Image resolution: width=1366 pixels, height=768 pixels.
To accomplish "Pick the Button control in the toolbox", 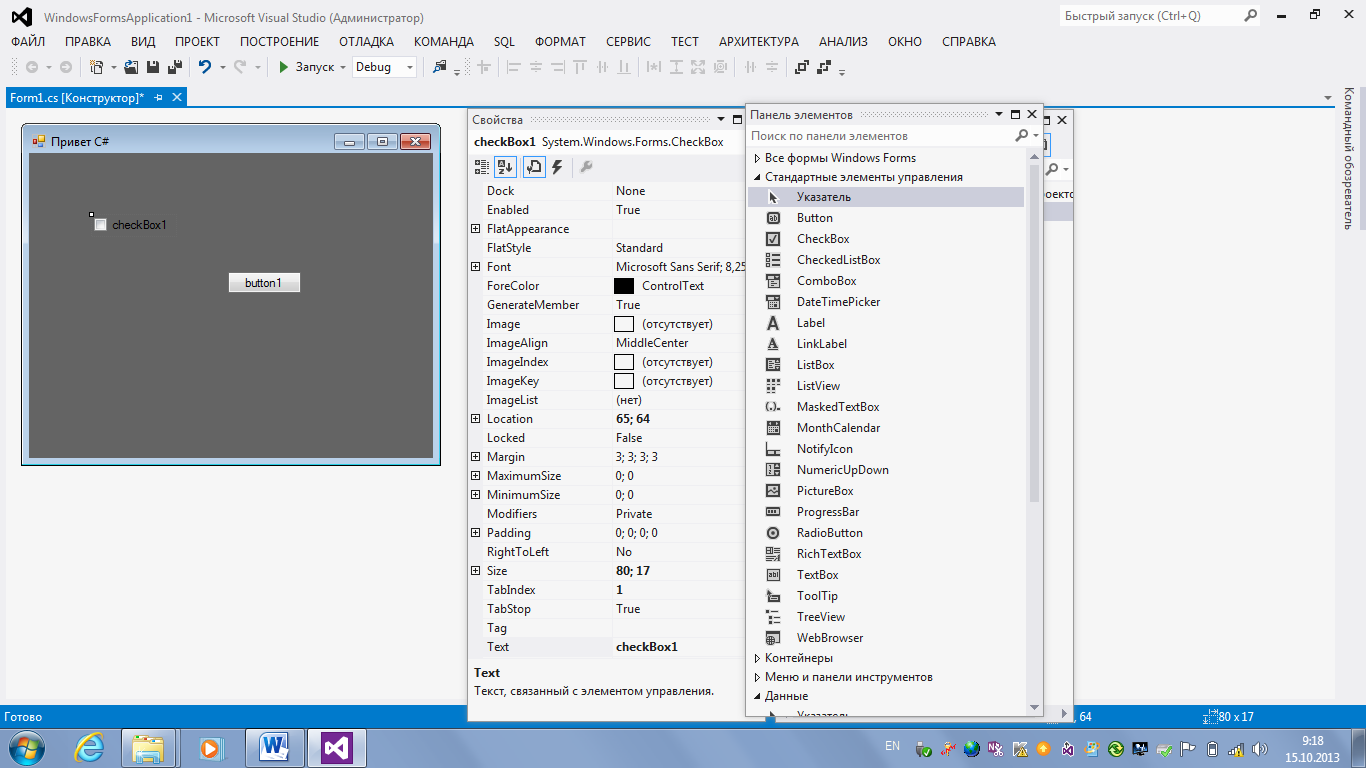I will click(x=886, y=218).
